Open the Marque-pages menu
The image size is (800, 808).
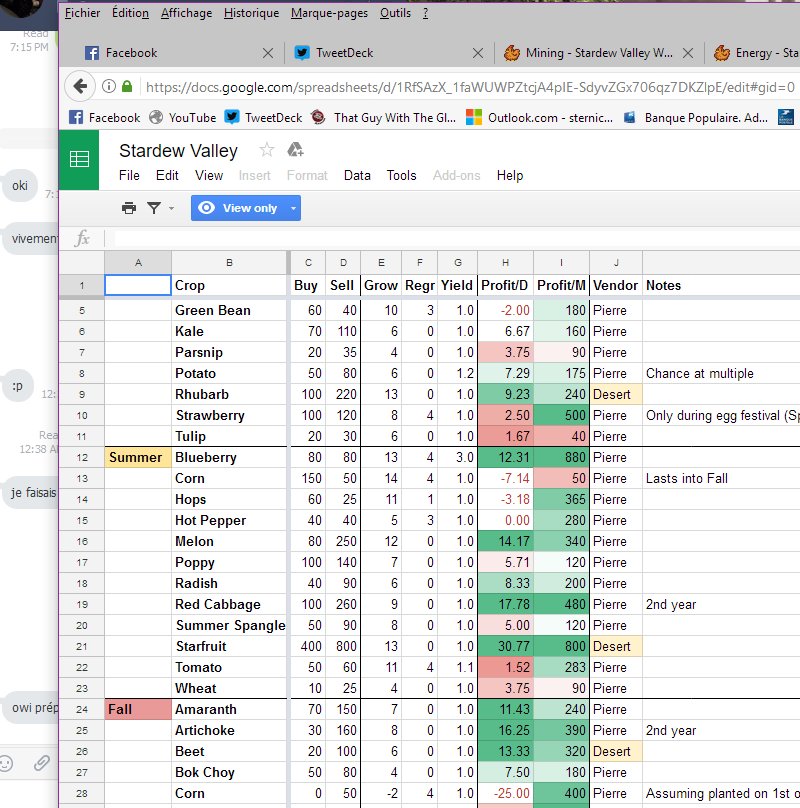pos(329,13)
